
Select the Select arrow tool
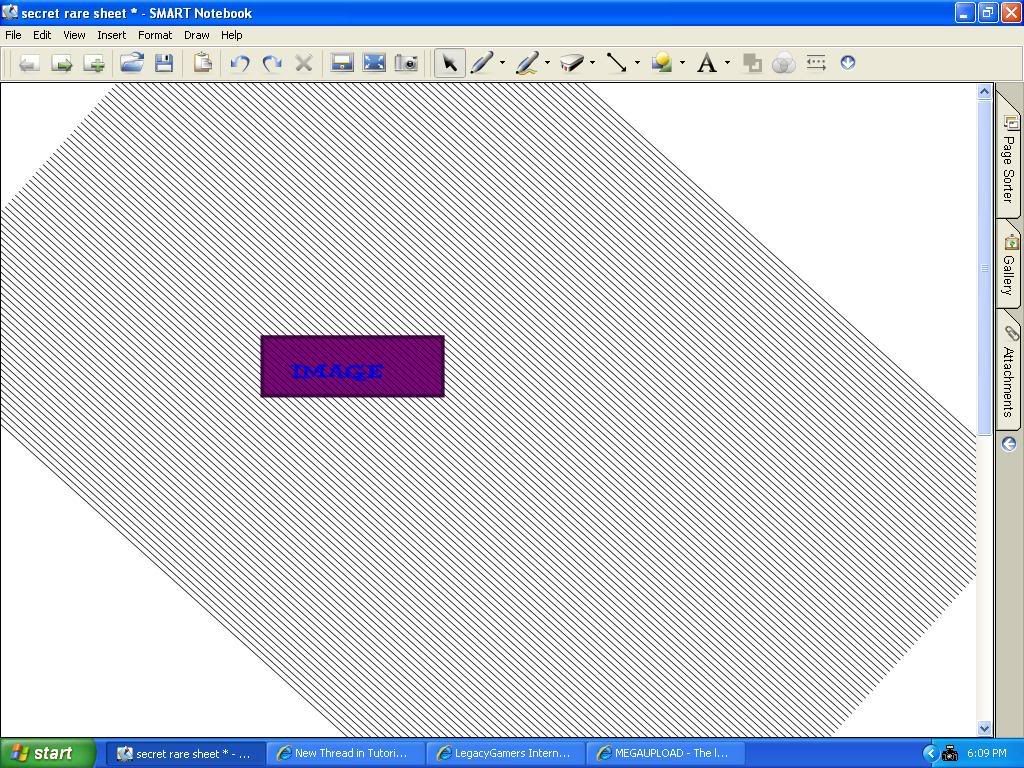click(x=449, y=62)
